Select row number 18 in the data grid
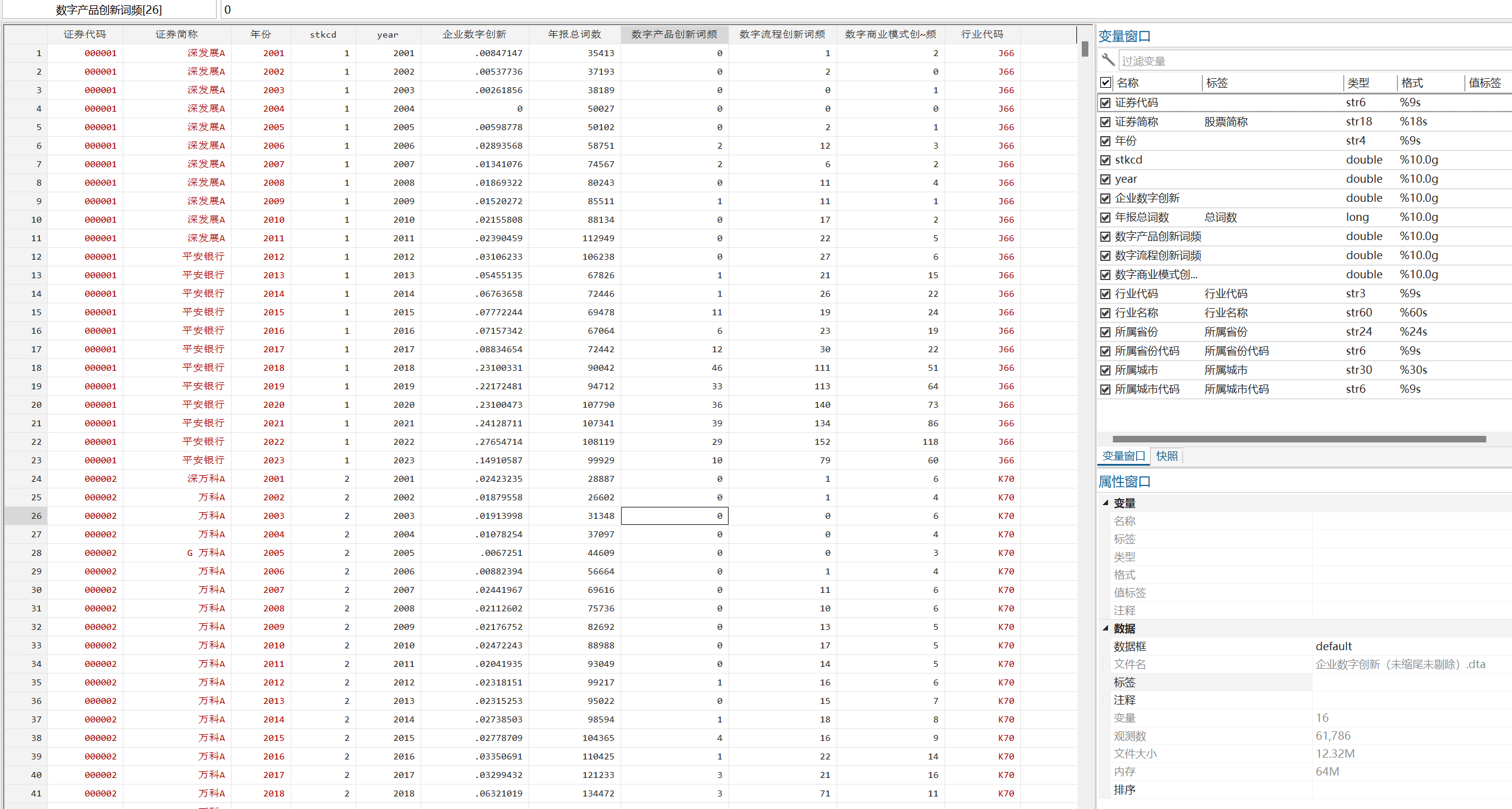The height and width of the screenshot is (809, 1512). (x=36, y=368)
